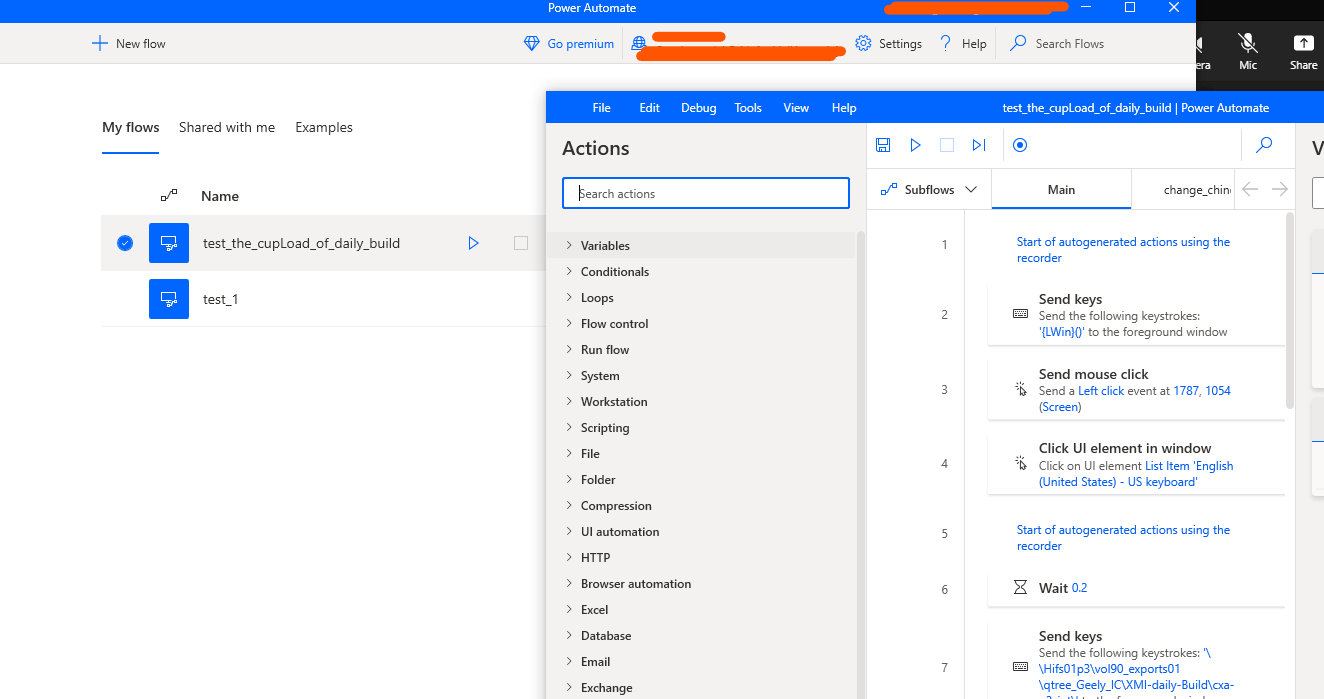Switch to Shared with me tab
This screenshot has height=699, width=1324.
[x=227, y=128]
